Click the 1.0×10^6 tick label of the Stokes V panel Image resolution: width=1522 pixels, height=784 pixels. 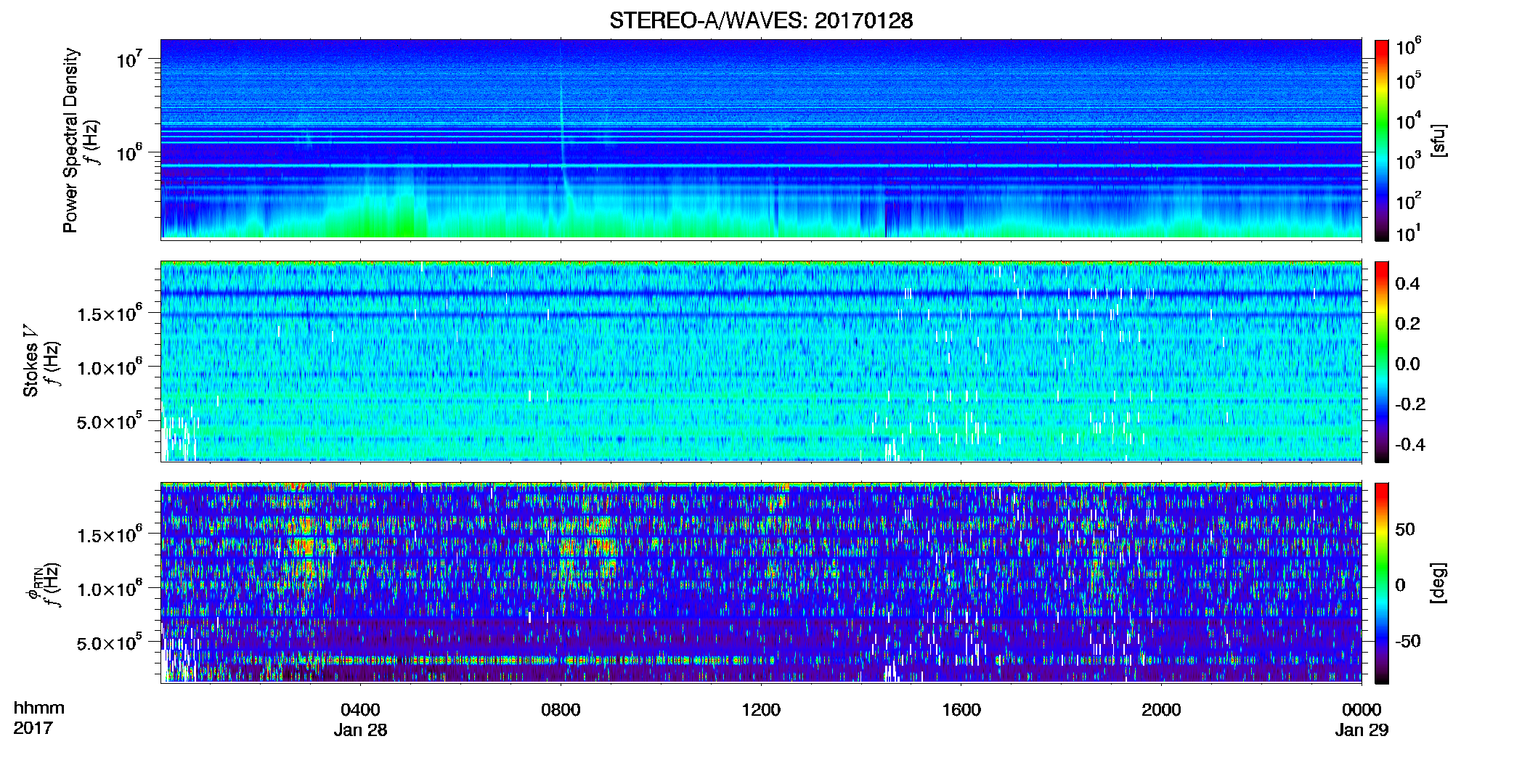pyautogui.click(x=109, y=367)
